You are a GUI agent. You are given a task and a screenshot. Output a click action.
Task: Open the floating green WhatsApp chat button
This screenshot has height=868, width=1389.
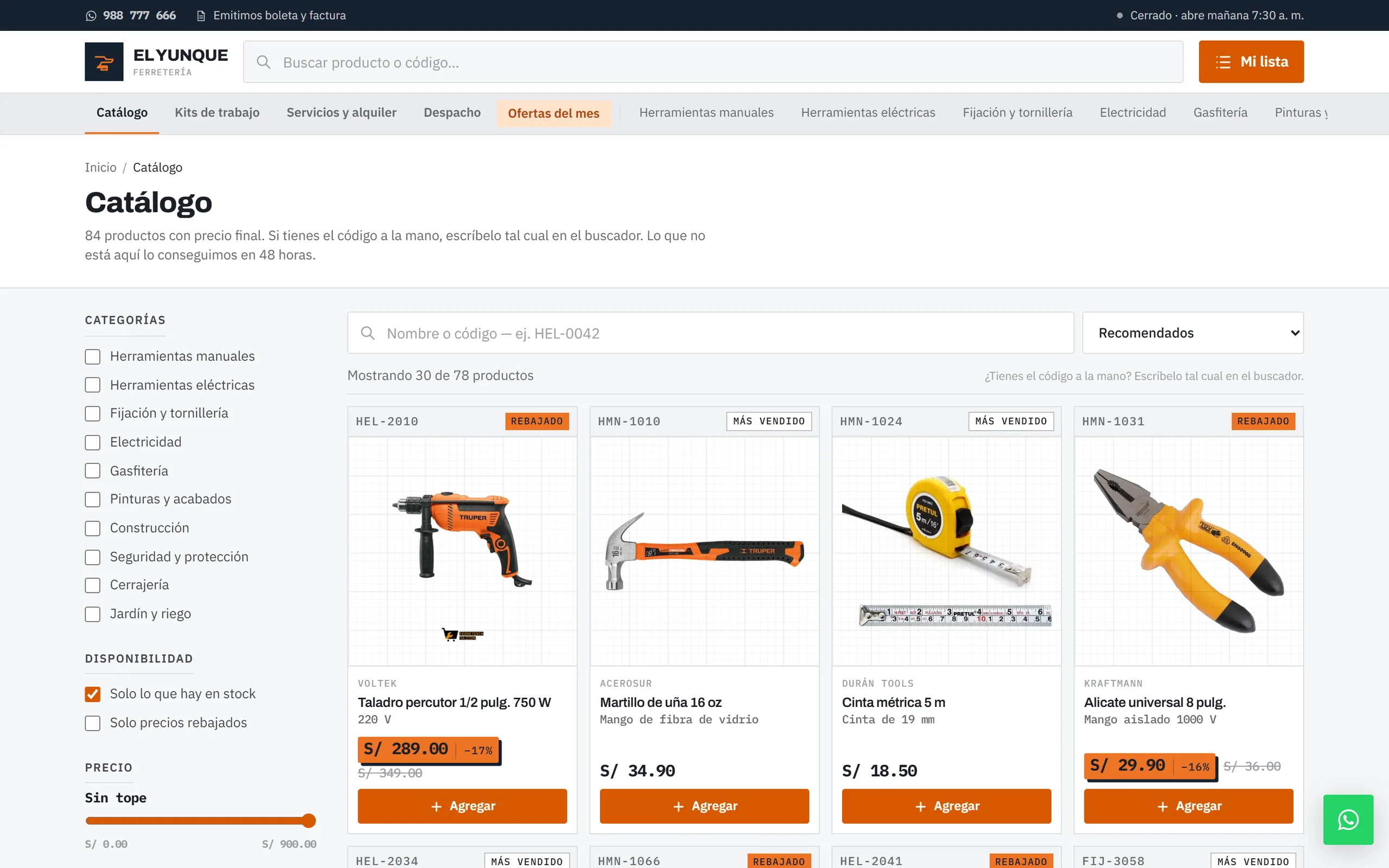click(1348, 819)
